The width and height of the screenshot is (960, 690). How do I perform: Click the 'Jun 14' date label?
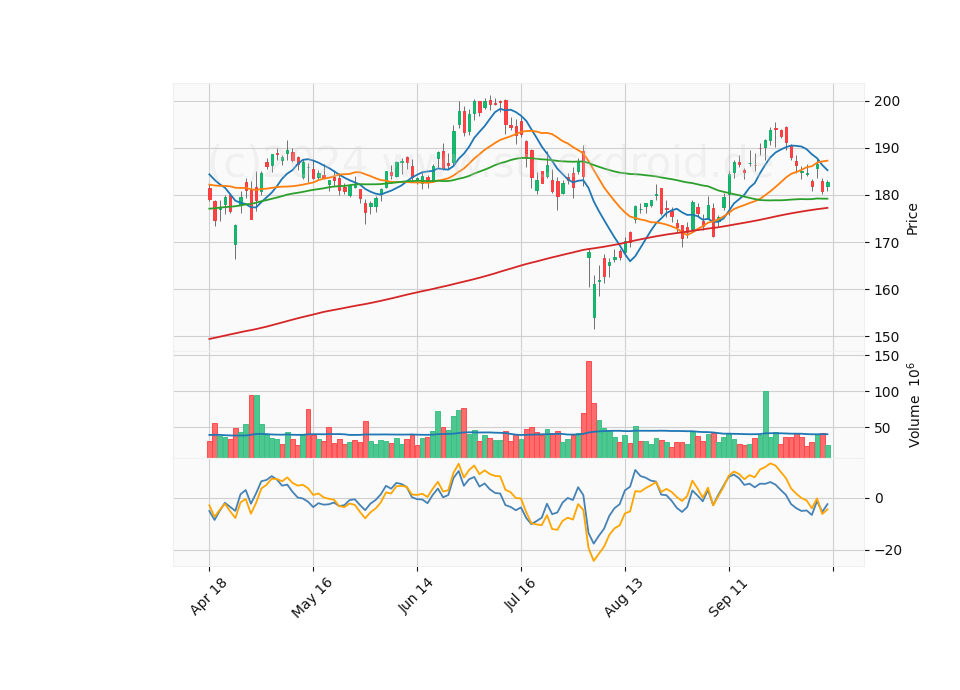click(x=416, y=596)
